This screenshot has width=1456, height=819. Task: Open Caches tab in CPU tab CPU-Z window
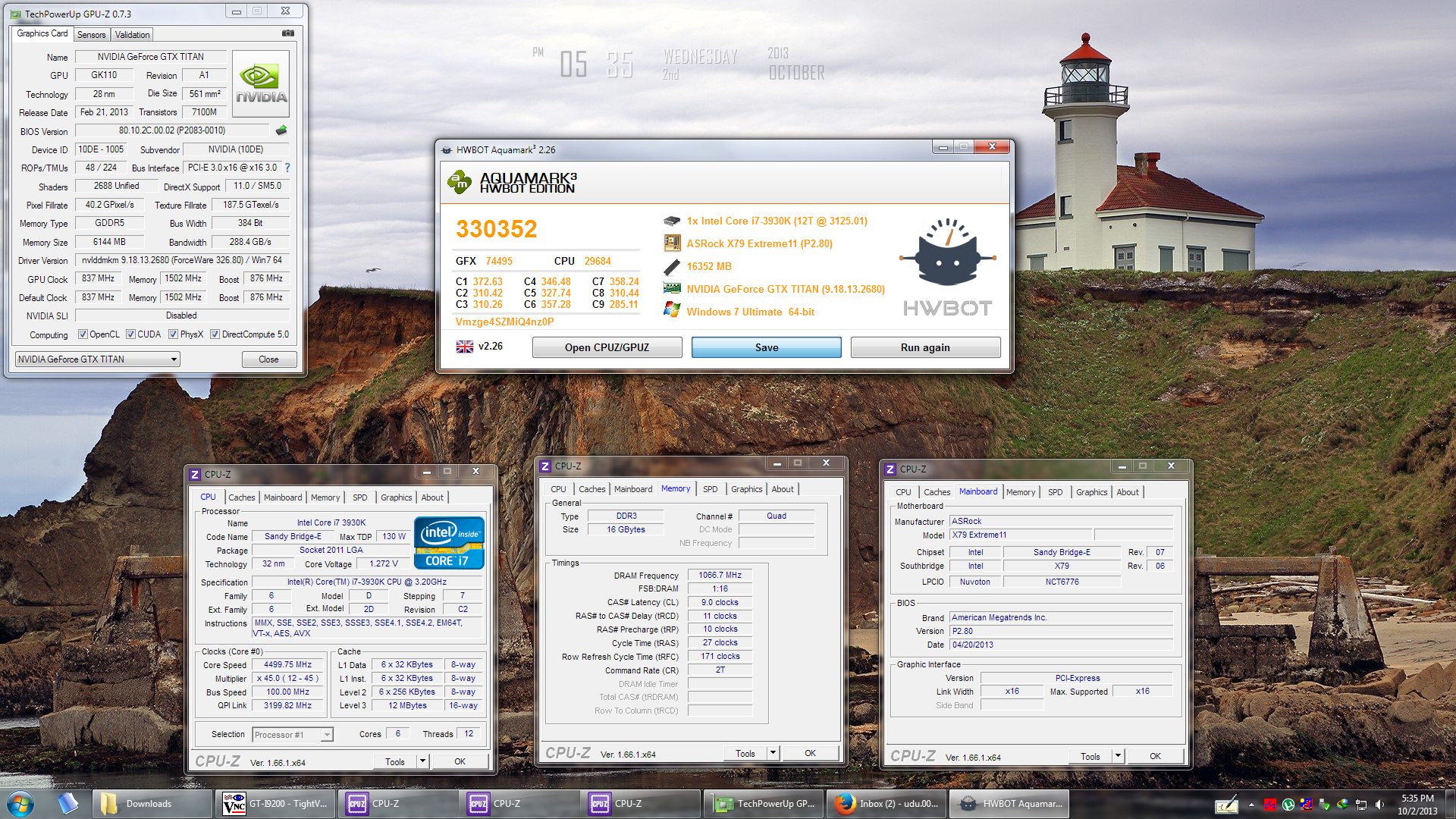click(241, 497)
